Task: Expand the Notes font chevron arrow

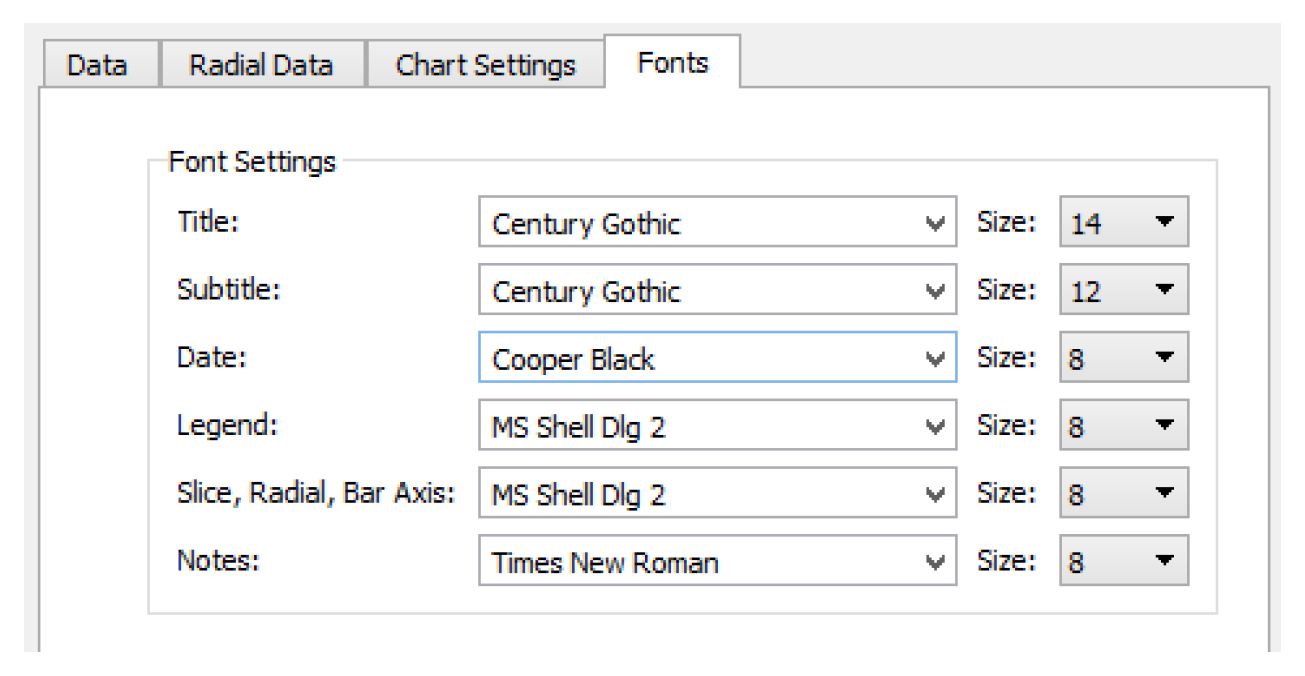Action: click(x=936, y=563)
